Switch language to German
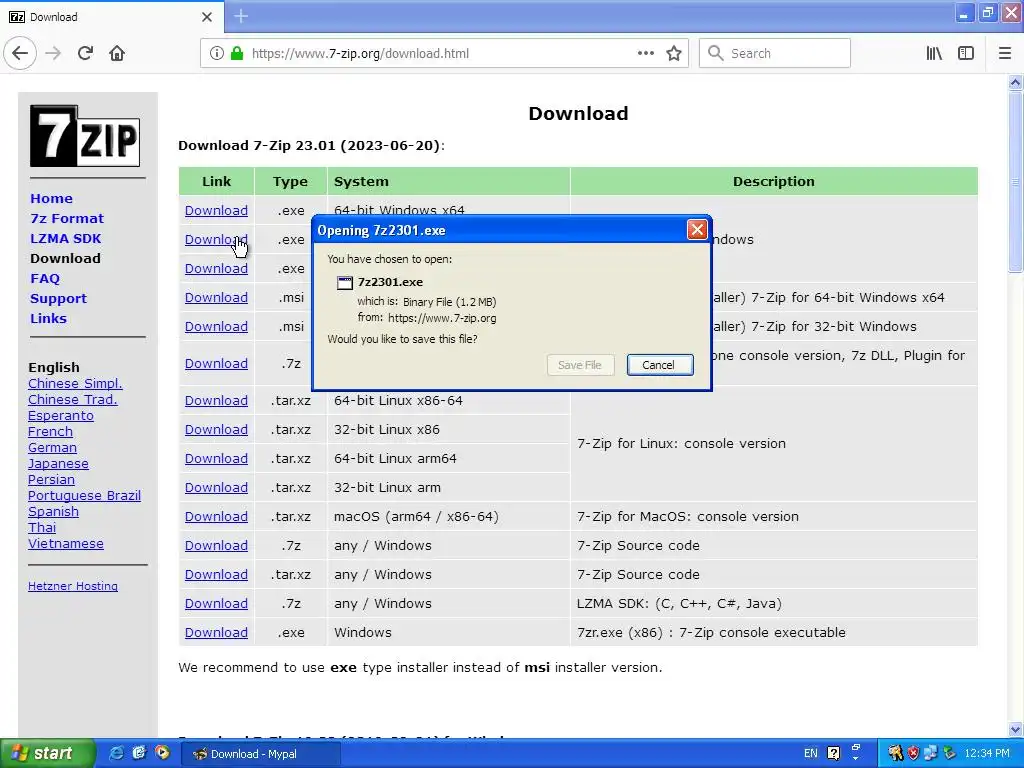Image resolution: width=1024 pixels, height=768 pixels. point(52,448)
